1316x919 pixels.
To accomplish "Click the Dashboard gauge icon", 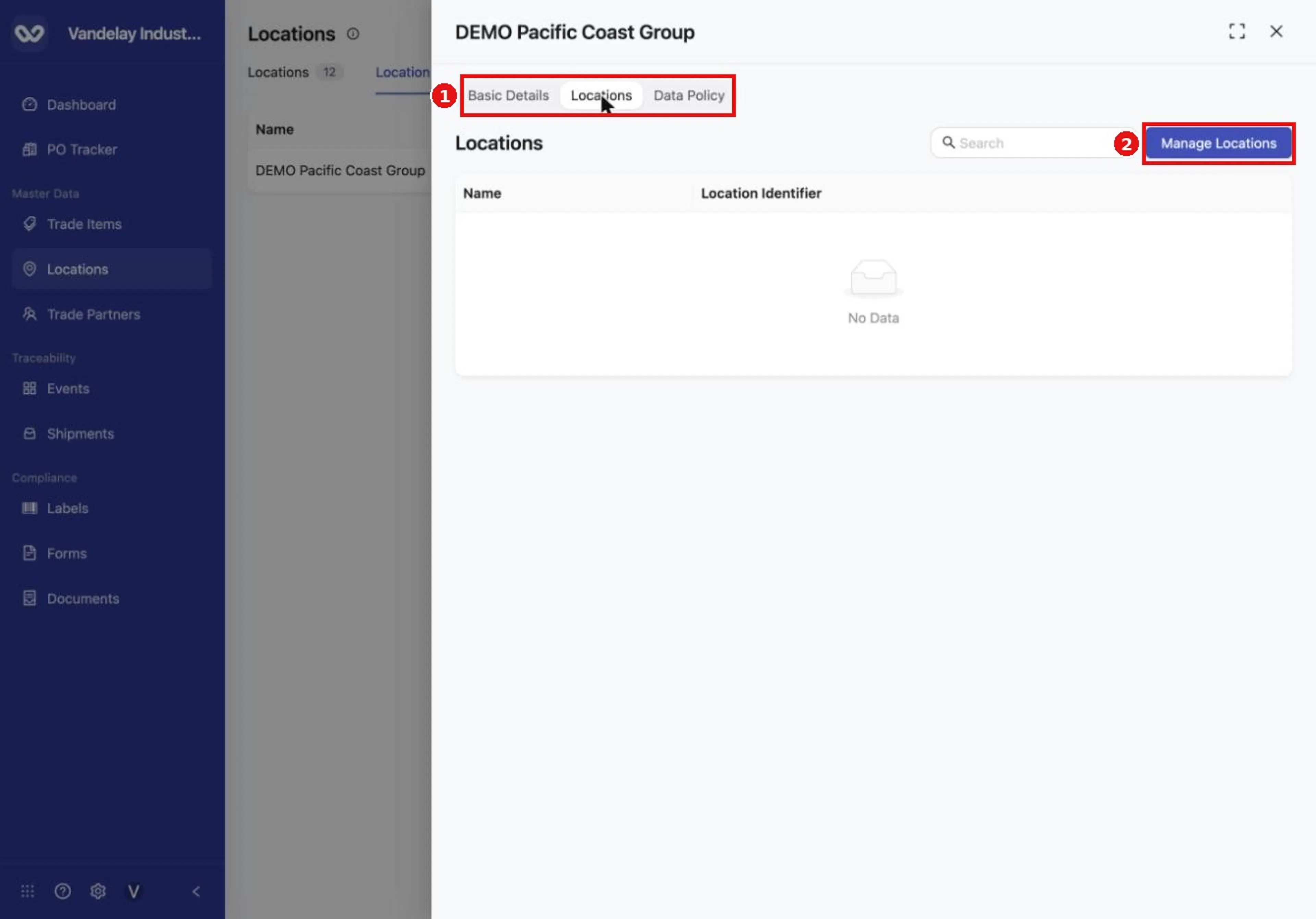I will [30, 105].
